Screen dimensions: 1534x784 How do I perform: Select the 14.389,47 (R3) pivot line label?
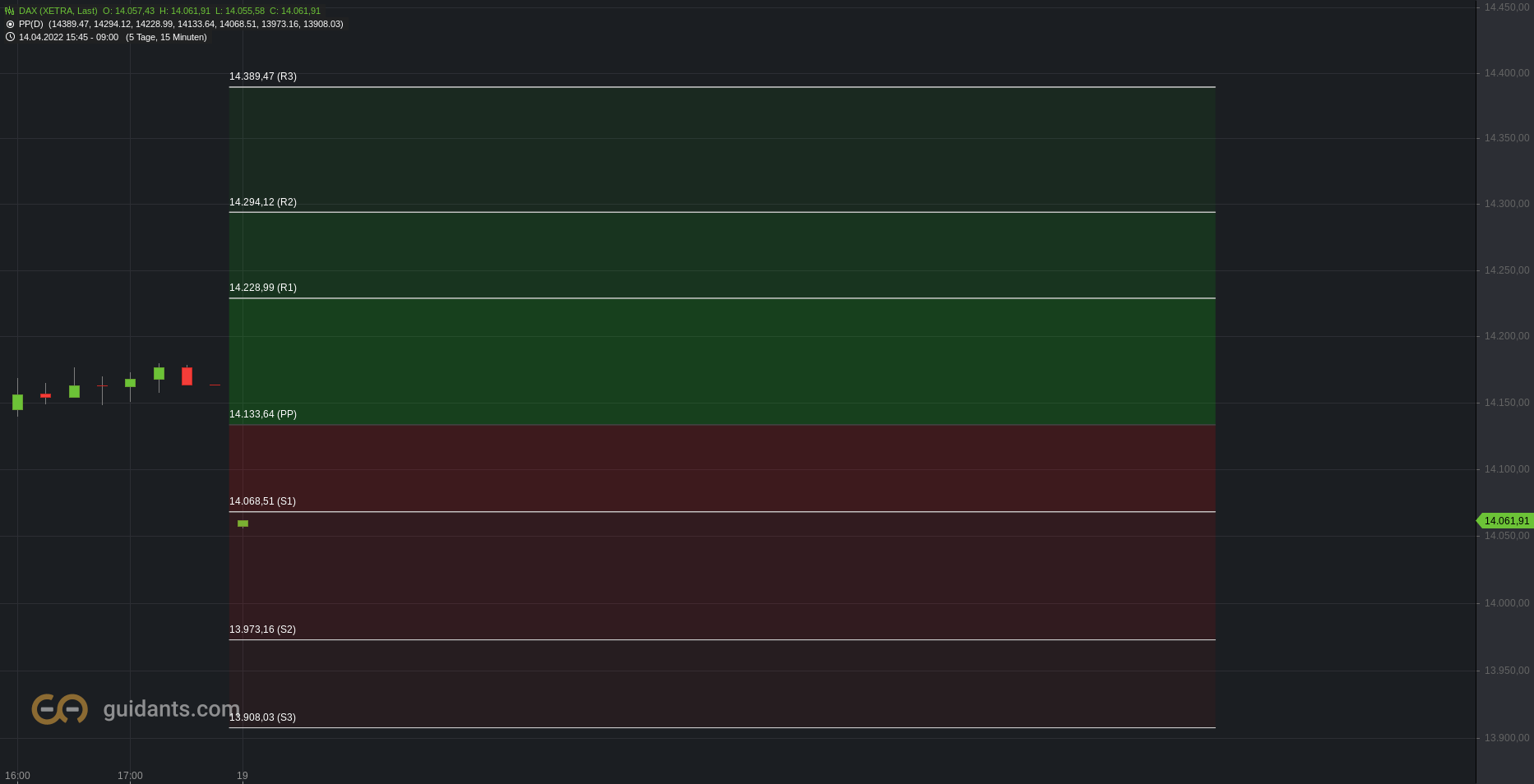pyautogui.click(x=263, y=76)
